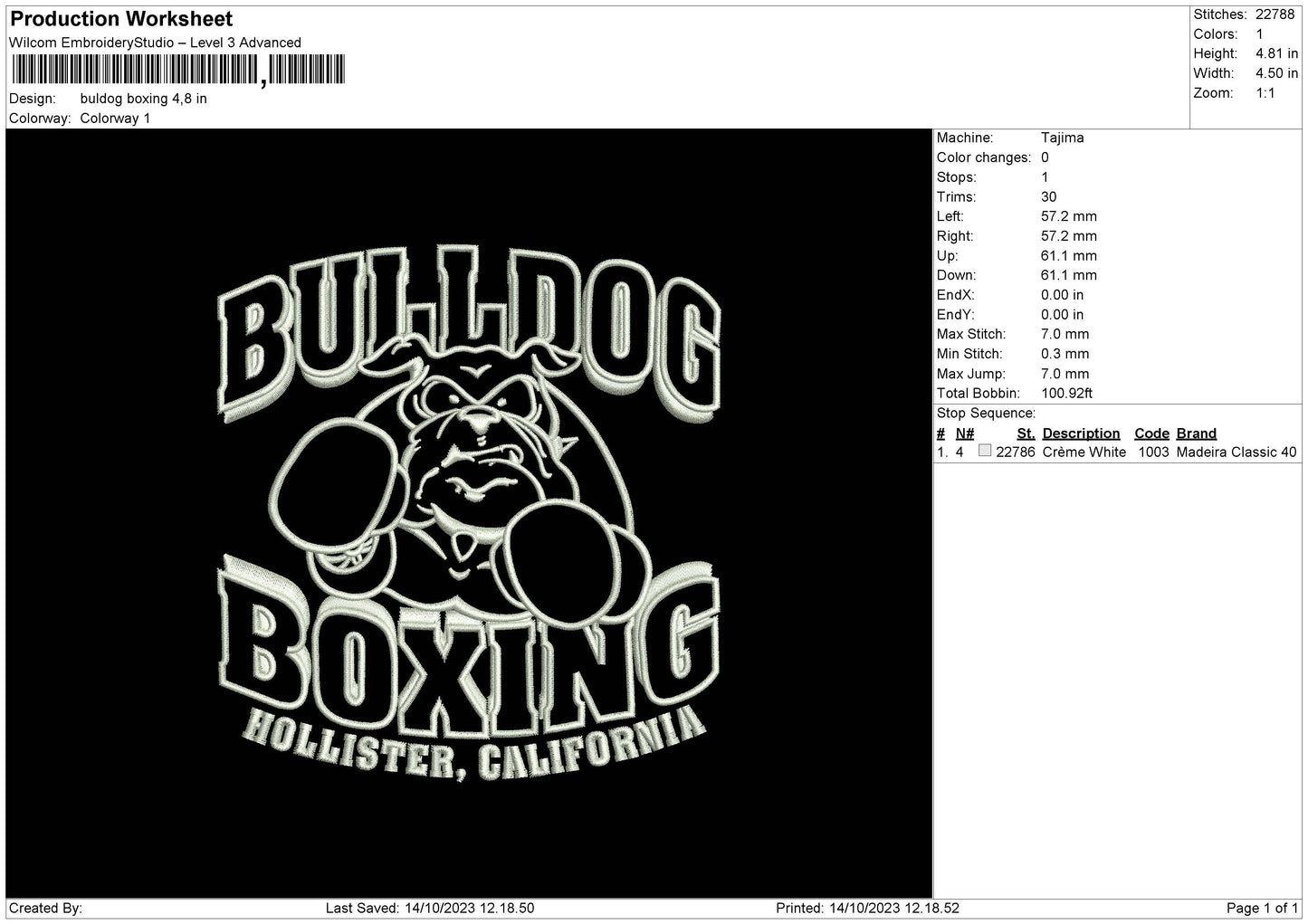Screen dimensions: 1308x924
Task: Click the 'Page 1 of 1' indicator
Action: pyautogui.click(x=1263, y=908)
